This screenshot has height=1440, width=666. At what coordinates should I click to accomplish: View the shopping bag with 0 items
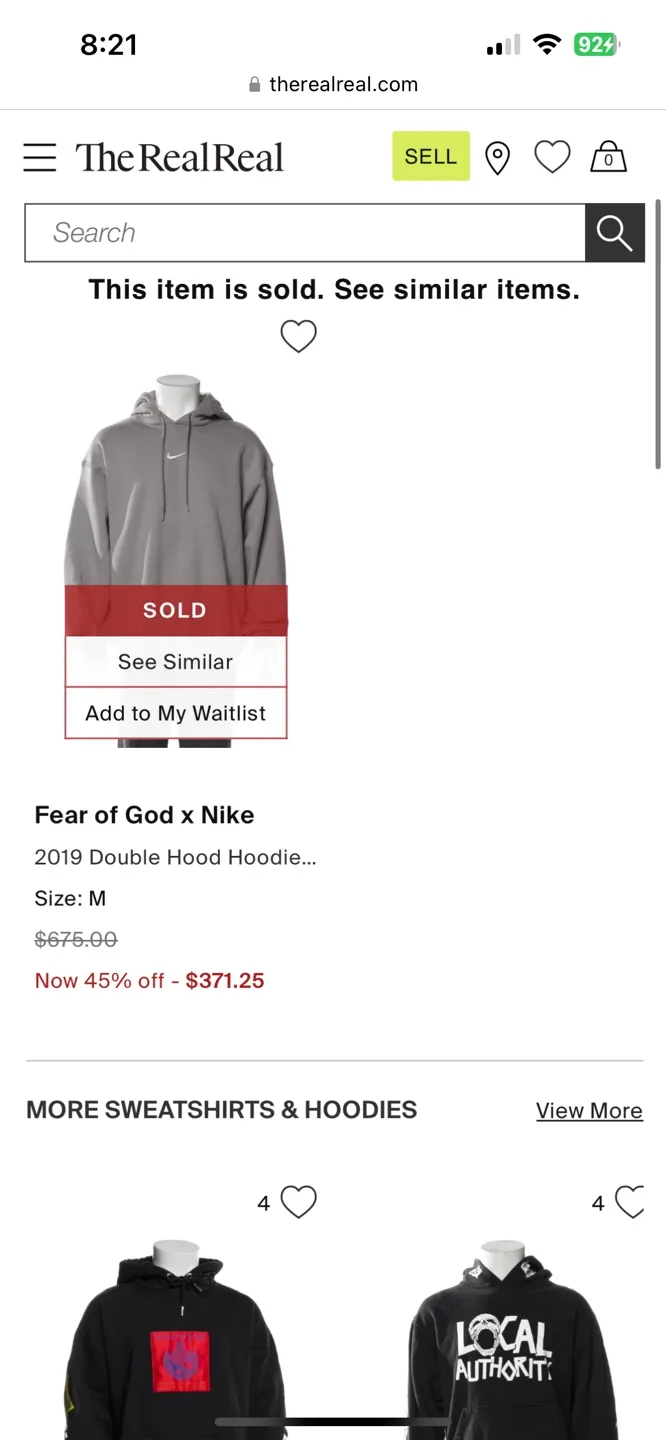[x=608, y=157]
